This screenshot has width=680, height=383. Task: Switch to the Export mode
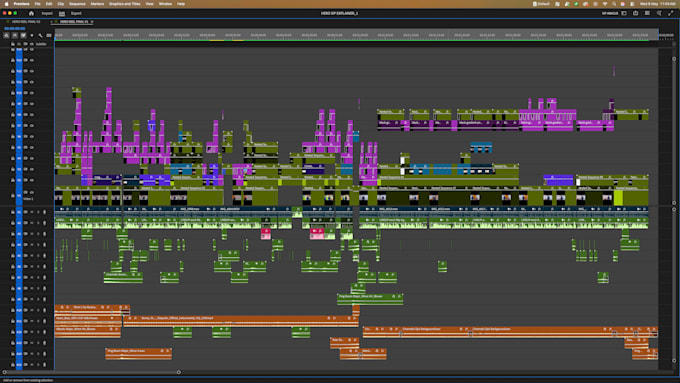click(76, 13)
